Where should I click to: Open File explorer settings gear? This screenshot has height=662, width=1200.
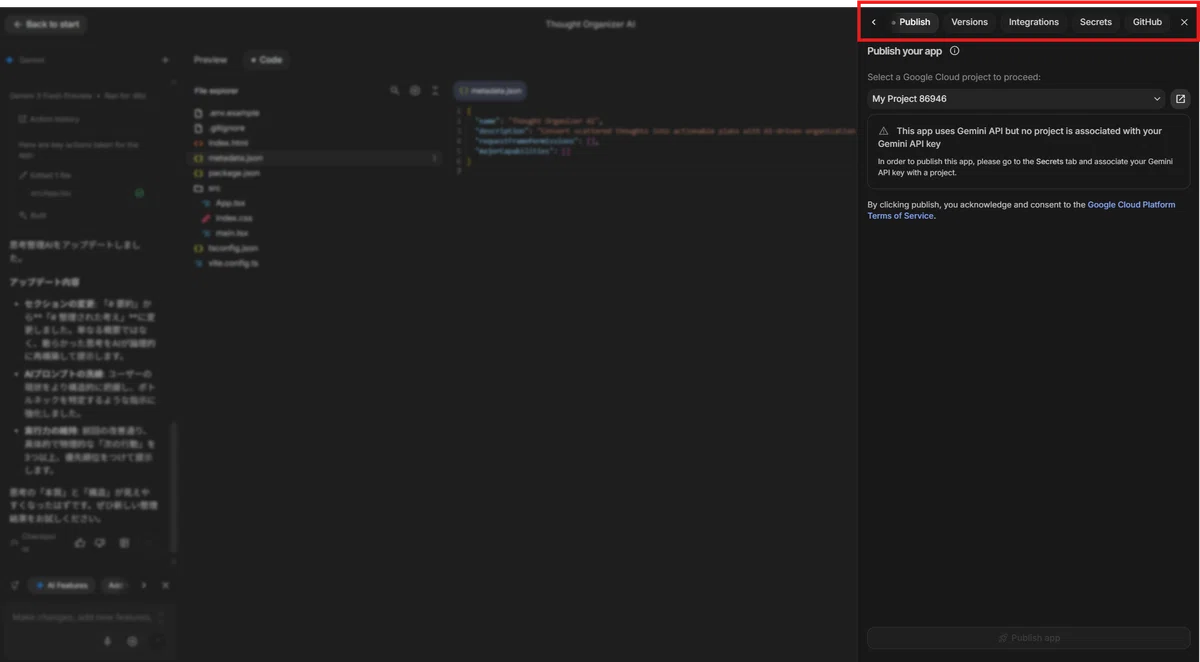[415, 91]
